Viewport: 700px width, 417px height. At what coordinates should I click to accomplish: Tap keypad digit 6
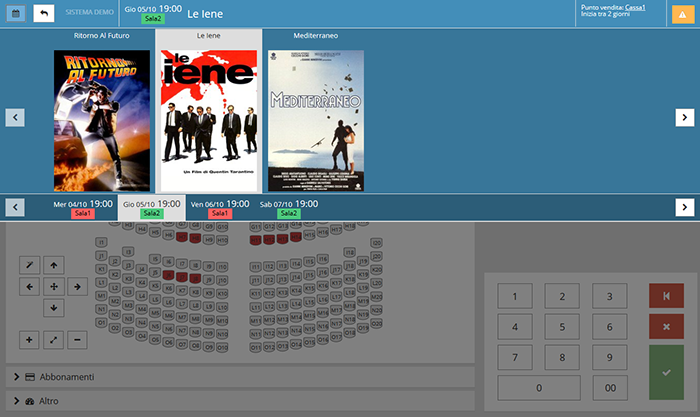(609, 327)
